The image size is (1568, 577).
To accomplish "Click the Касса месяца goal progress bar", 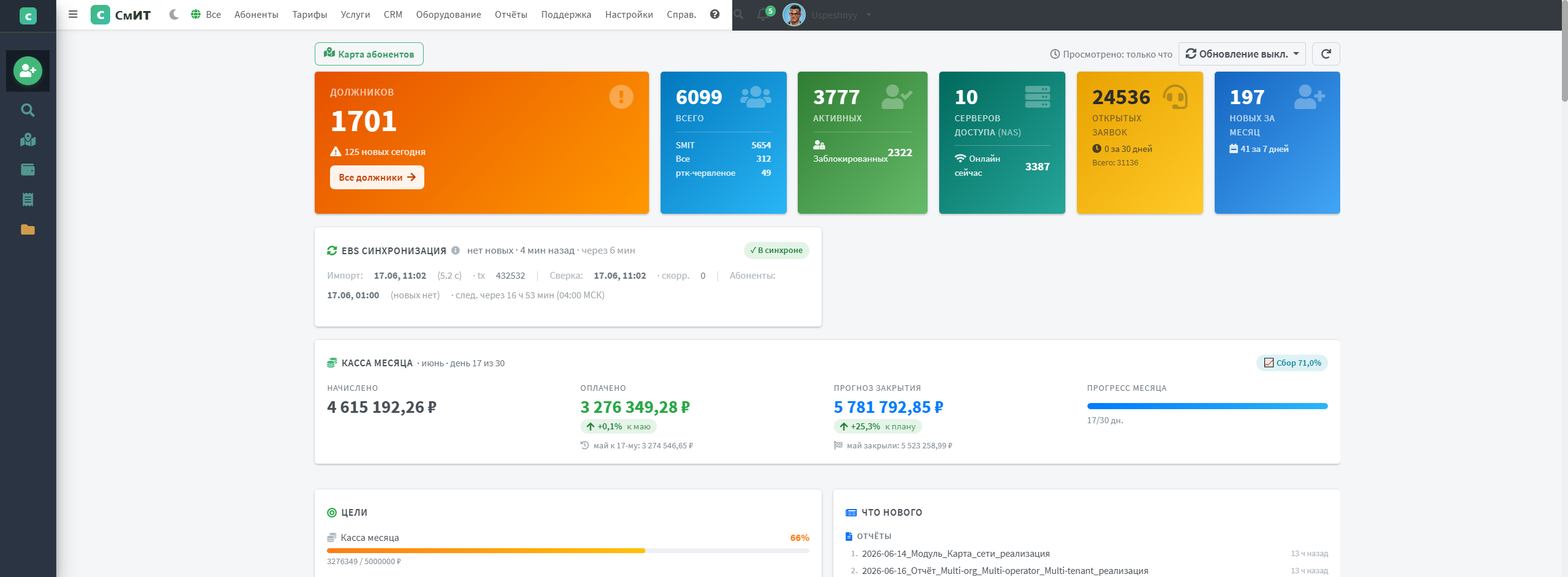I will pyautogui.click(x=568, y=551).
